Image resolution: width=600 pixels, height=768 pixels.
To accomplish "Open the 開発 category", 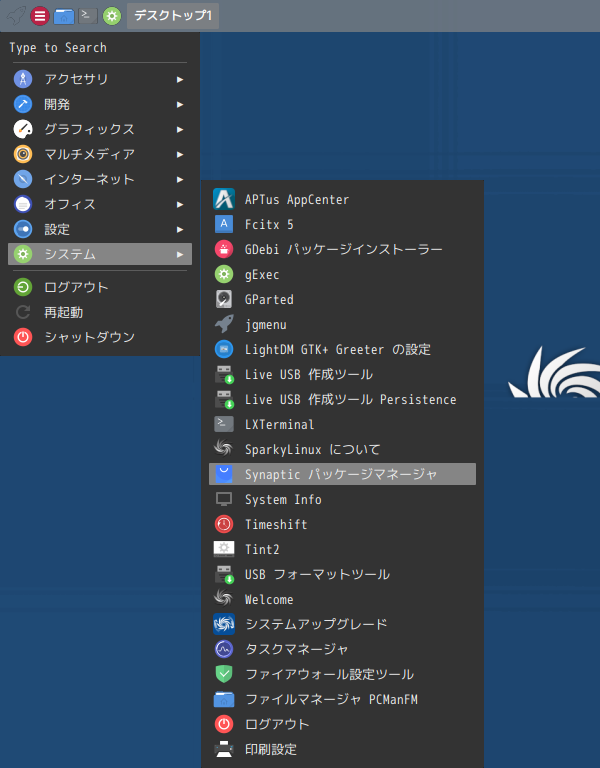I will point(100,104).
